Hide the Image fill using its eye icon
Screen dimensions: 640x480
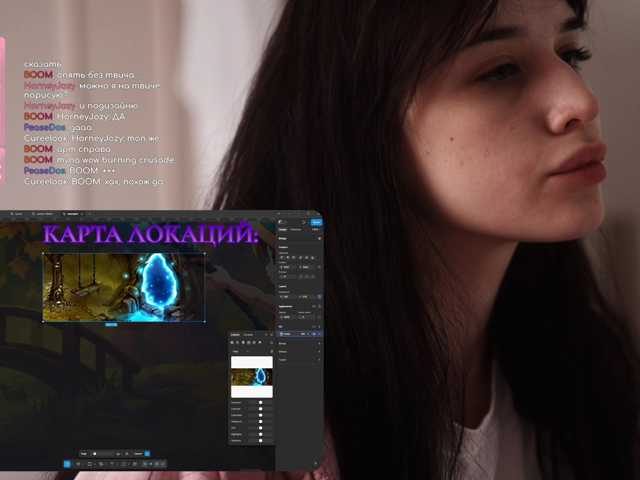[313, 334]
